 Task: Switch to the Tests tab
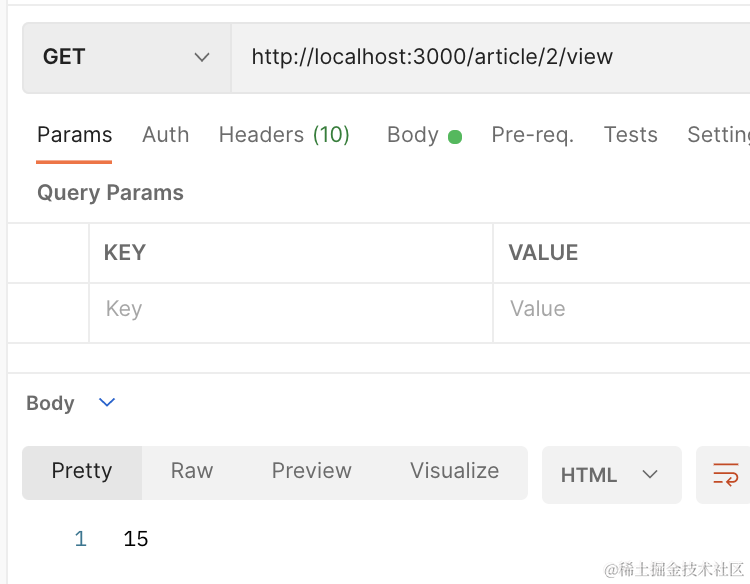coord(630,135)
